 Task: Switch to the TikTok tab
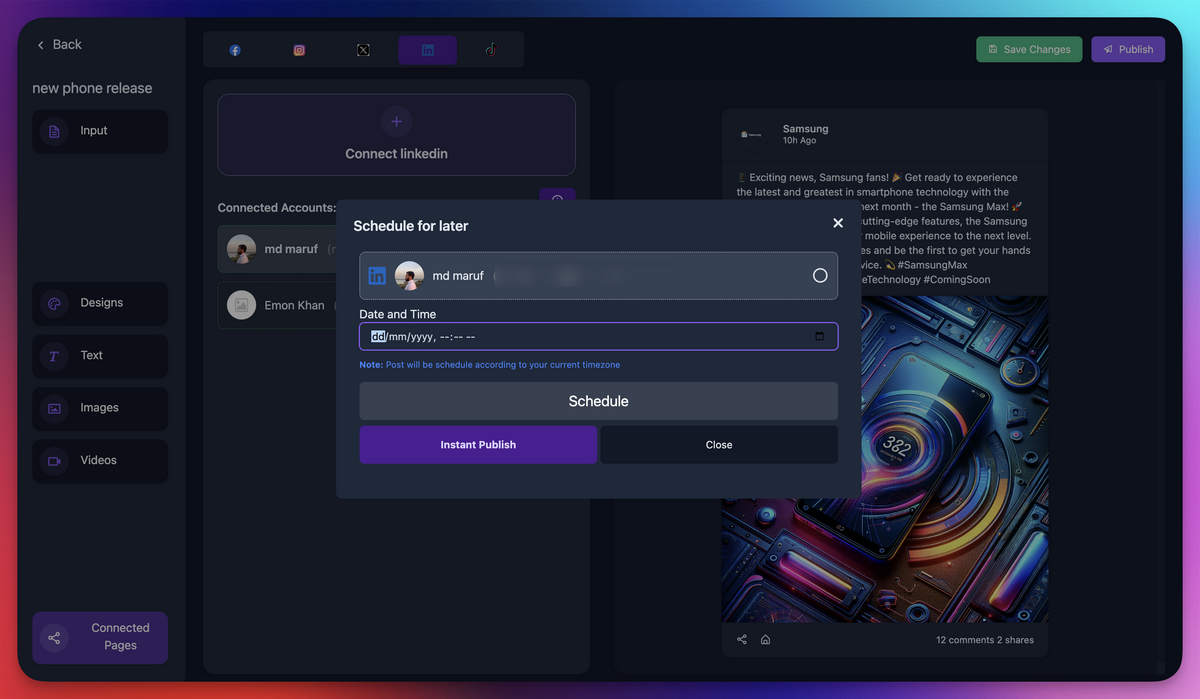point(491,50)
